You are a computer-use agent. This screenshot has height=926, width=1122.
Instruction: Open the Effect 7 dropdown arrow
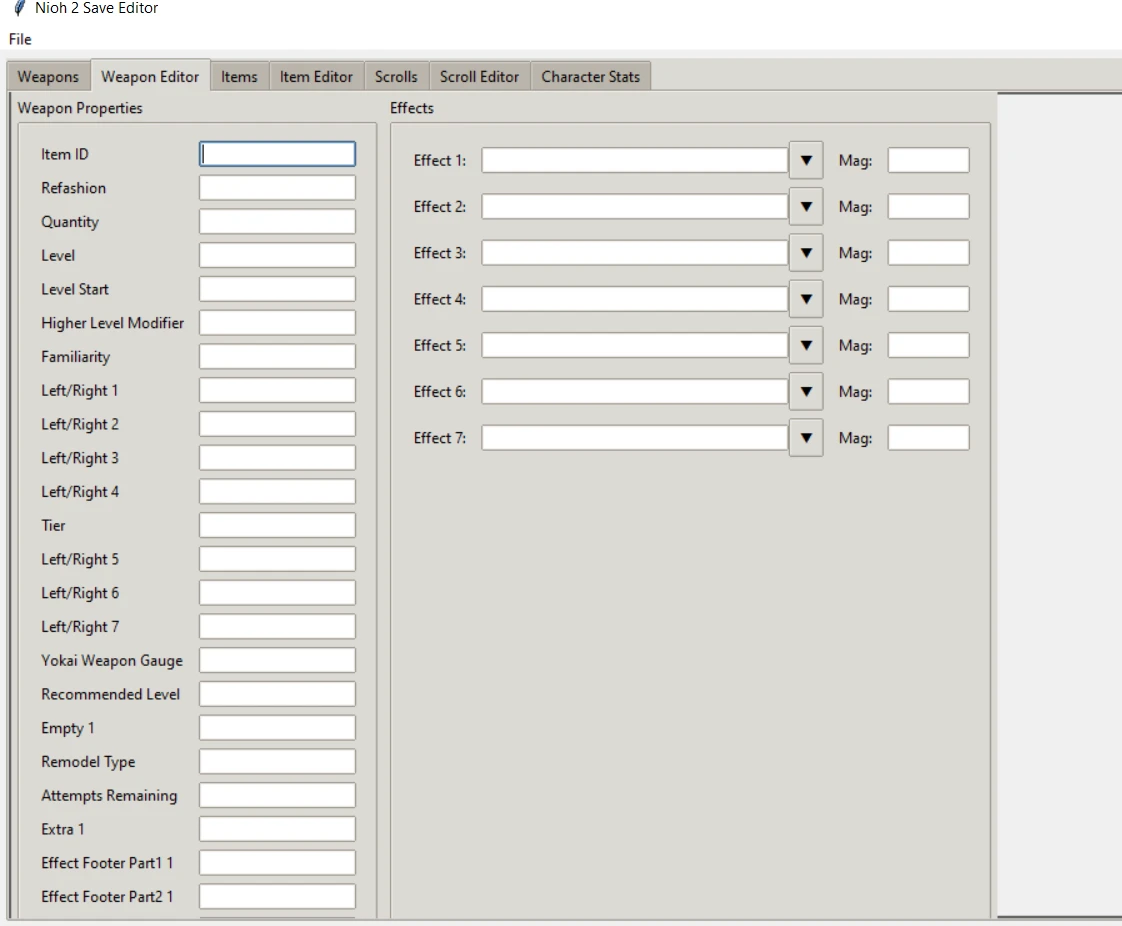(x=805, y=438)
